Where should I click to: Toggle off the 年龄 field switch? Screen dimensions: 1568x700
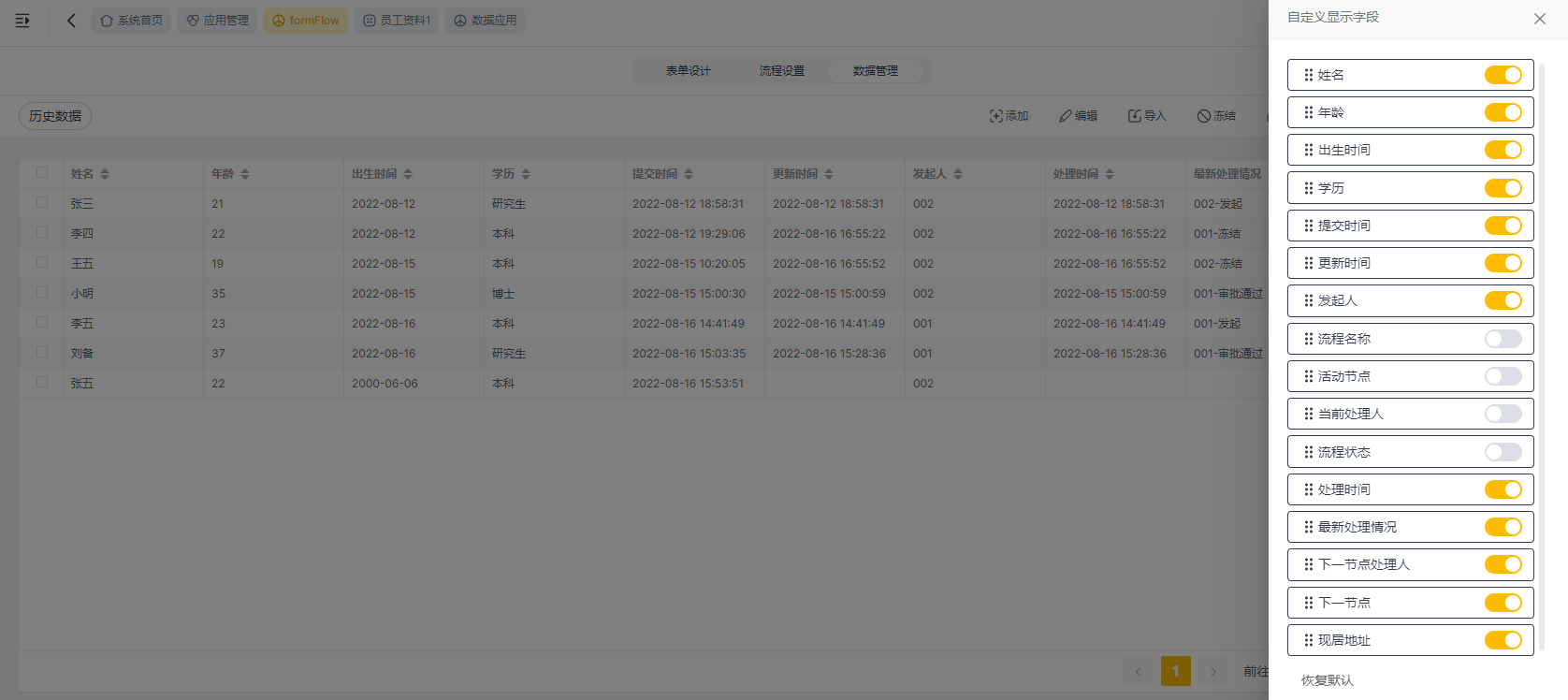tap(1503, 112)
